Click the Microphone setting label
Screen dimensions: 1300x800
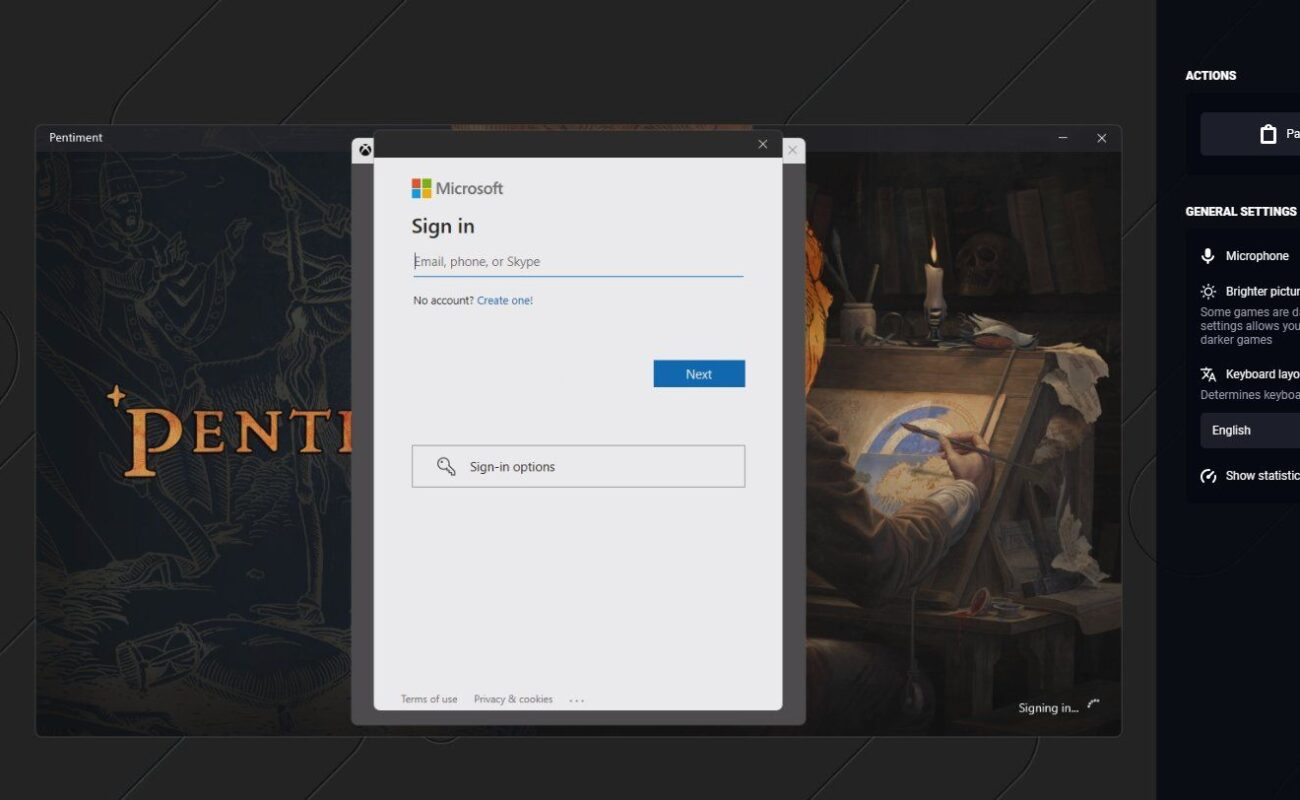tap(1257, 256)
